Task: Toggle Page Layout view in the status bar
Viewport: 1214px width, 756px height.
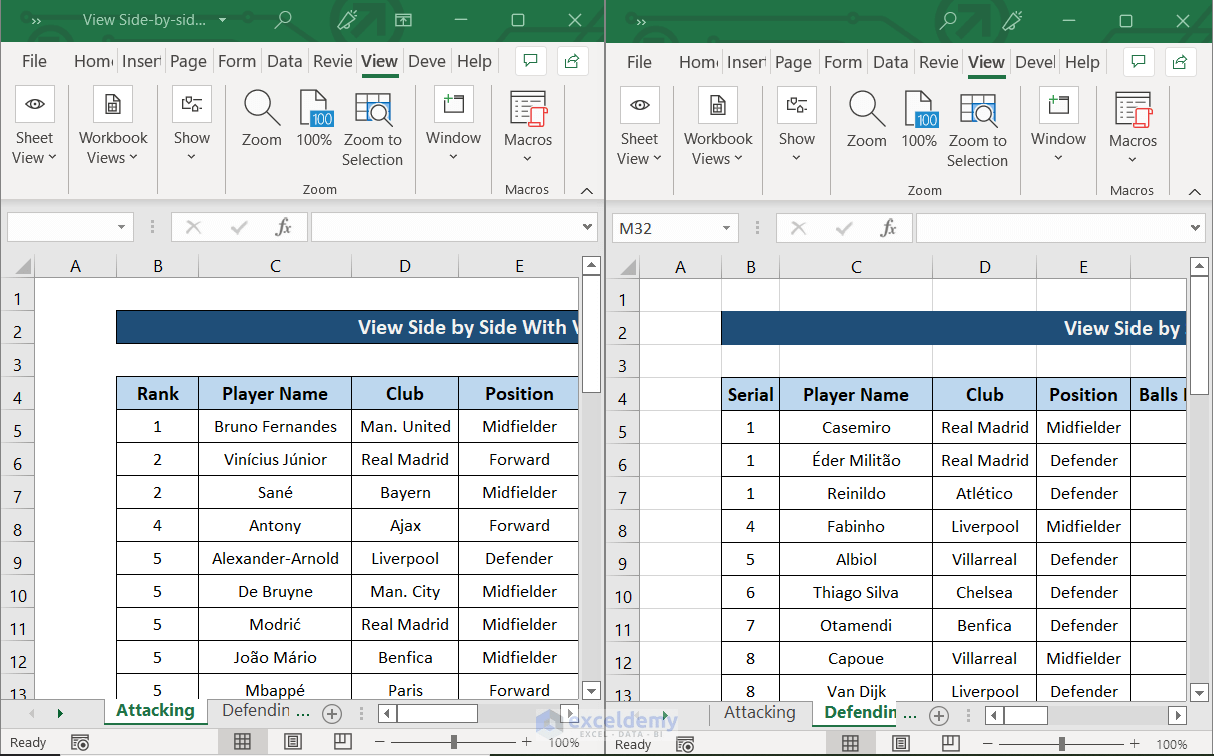Action: [292, 741]
